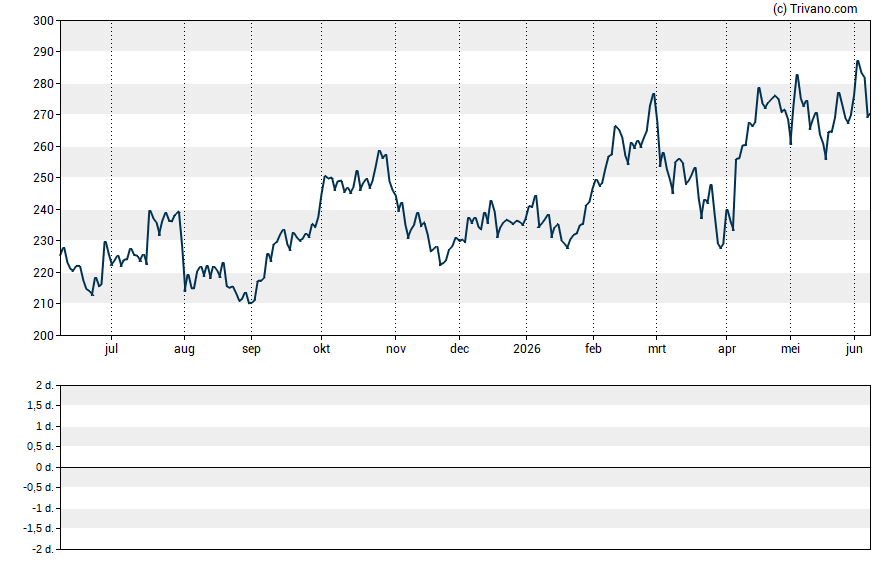Screen dimensions: 888x565
Task: Click the 'nov' month label on the x-axis
Action: (x=396, y=349)
